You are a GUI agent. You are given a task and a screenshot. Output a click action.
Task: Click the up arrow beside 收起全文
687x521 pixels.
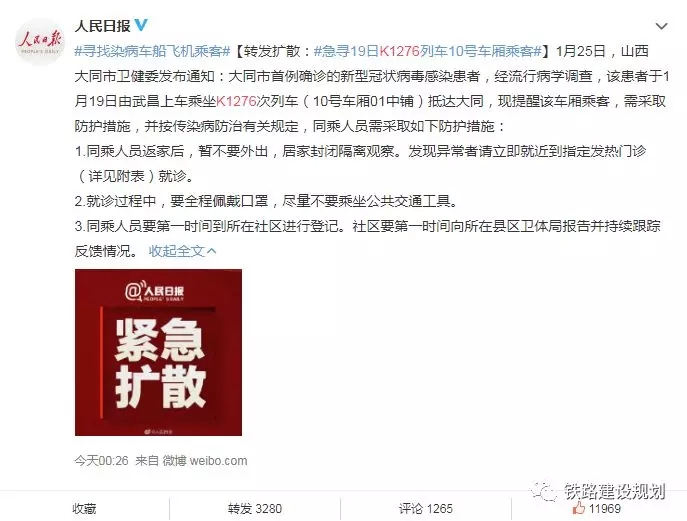pyautogui.click(x=212, y=251)
